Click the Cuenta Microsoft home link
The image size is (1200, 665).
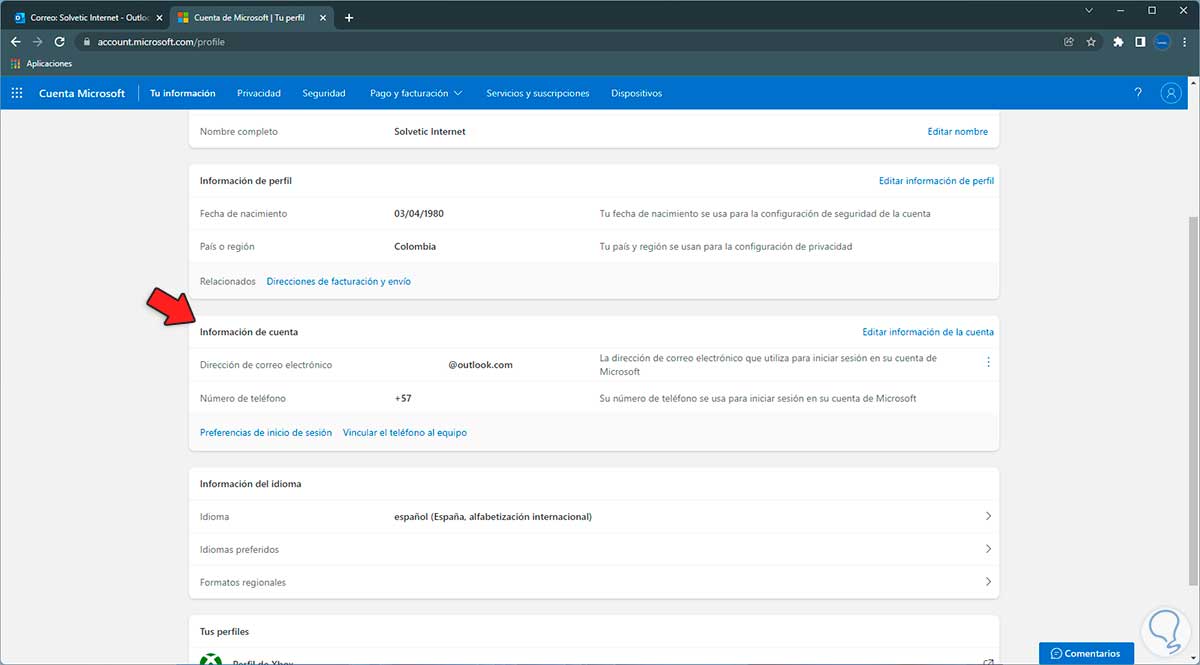(x=82, y=93)
